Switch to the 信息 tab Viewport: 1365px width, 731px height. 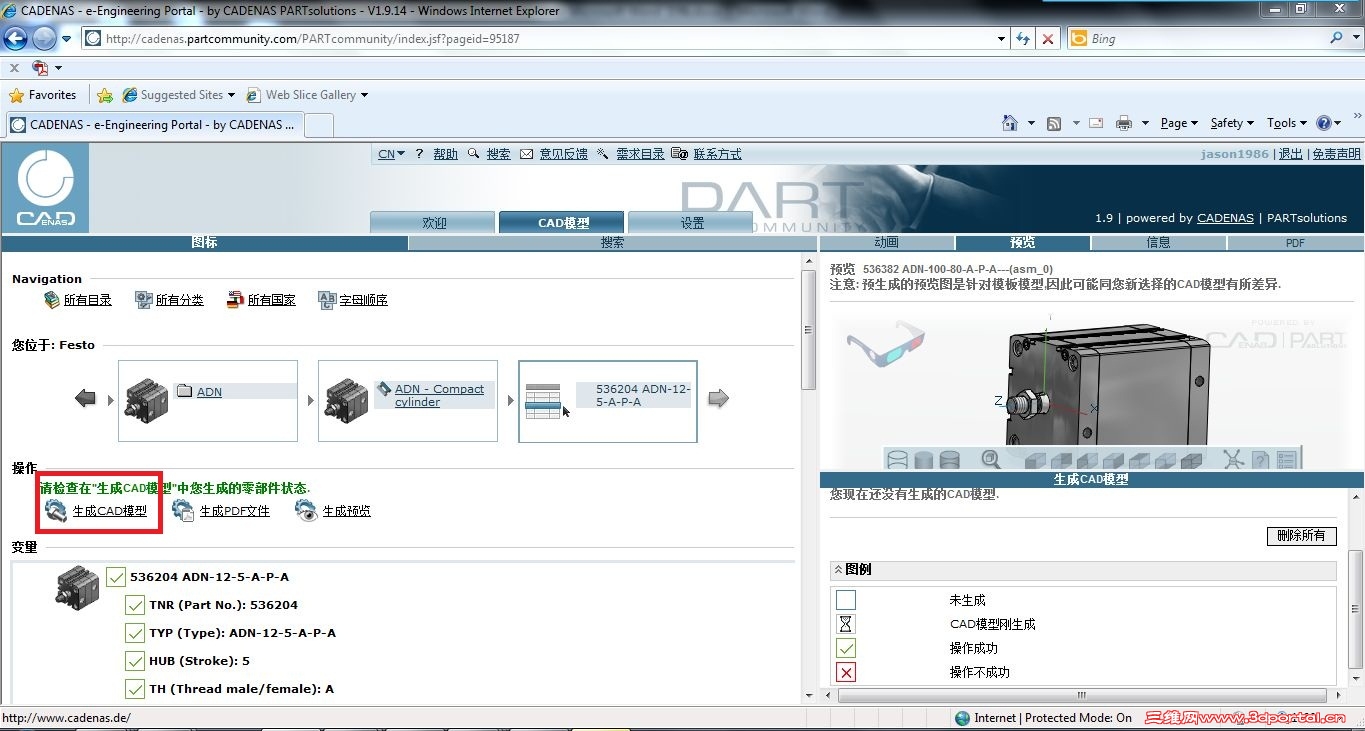1158,242
